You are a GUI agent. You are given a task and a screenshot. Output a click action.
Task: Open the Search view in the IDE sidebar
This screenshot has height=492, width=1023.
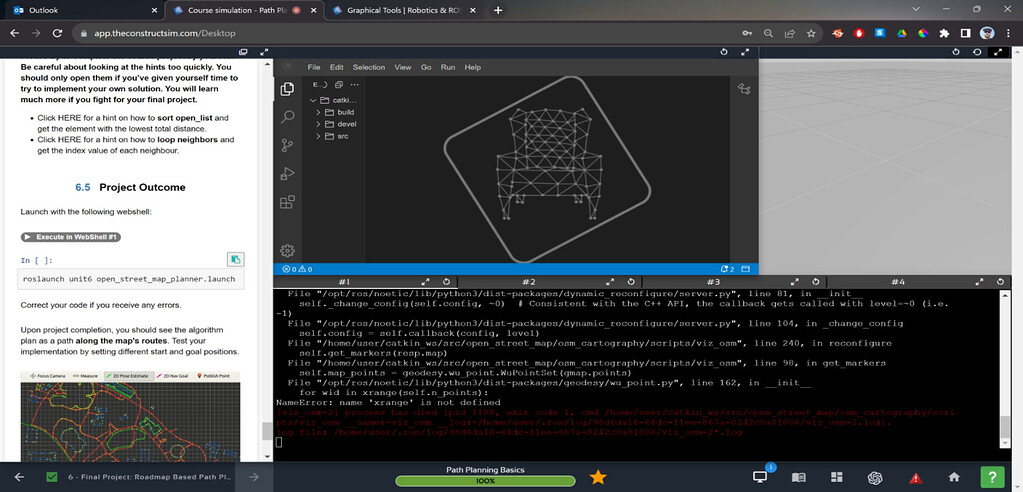point(287,117)
